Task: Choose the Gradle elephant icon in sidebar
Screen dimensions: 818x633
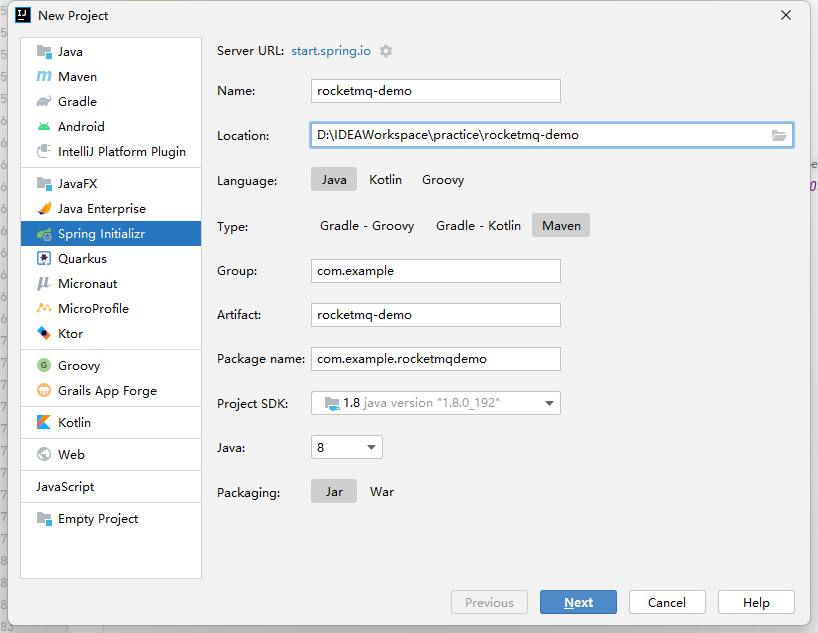Action: pos(44,102)
